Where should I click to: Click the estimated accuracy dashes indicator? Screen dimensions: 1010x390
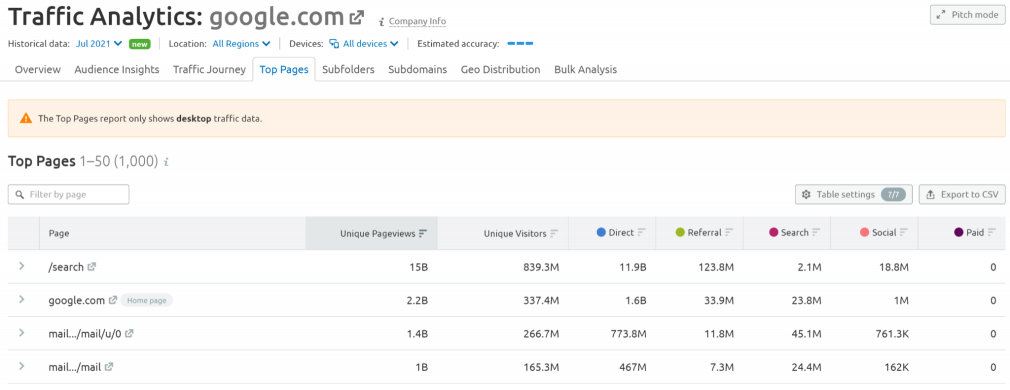(520, 44)
